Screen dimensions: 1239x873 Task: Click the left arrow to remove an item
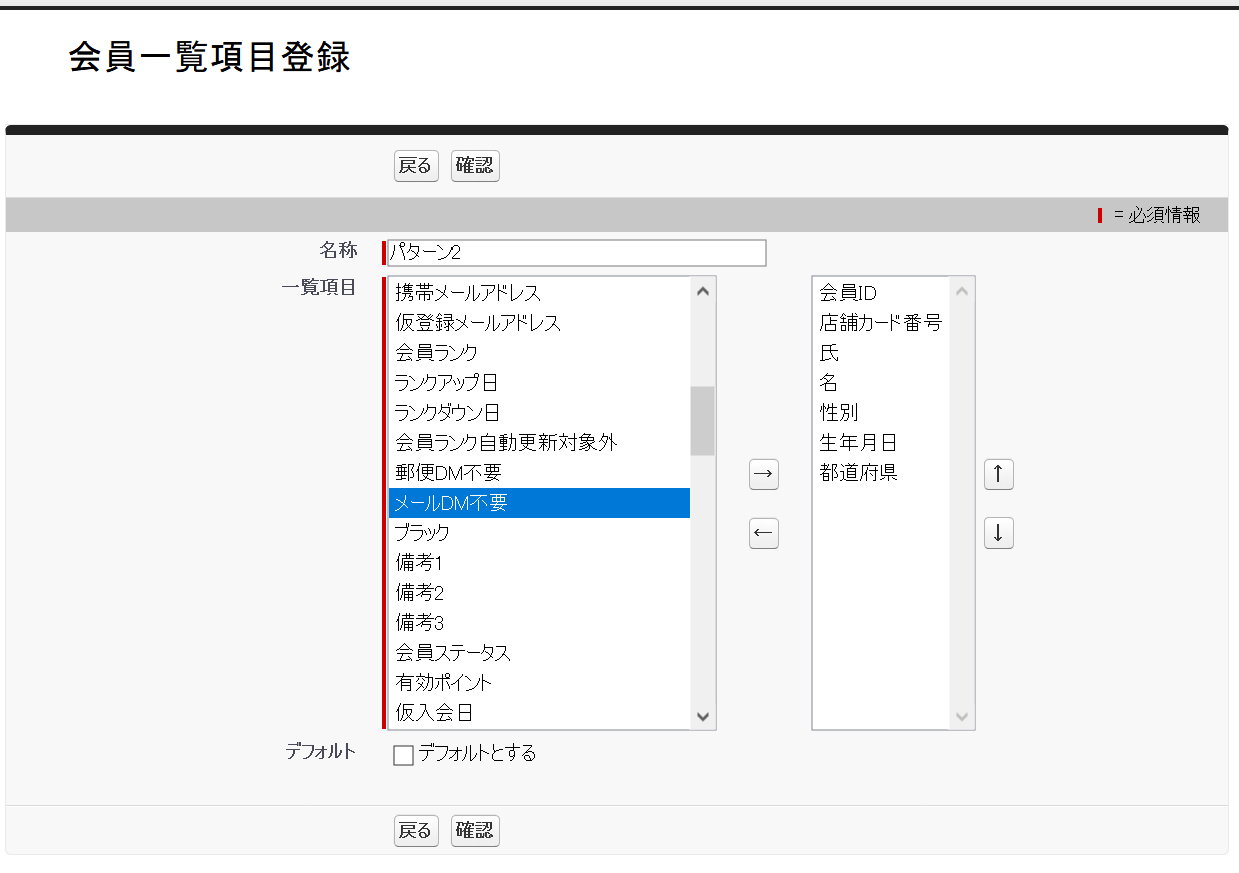point(763,534)
